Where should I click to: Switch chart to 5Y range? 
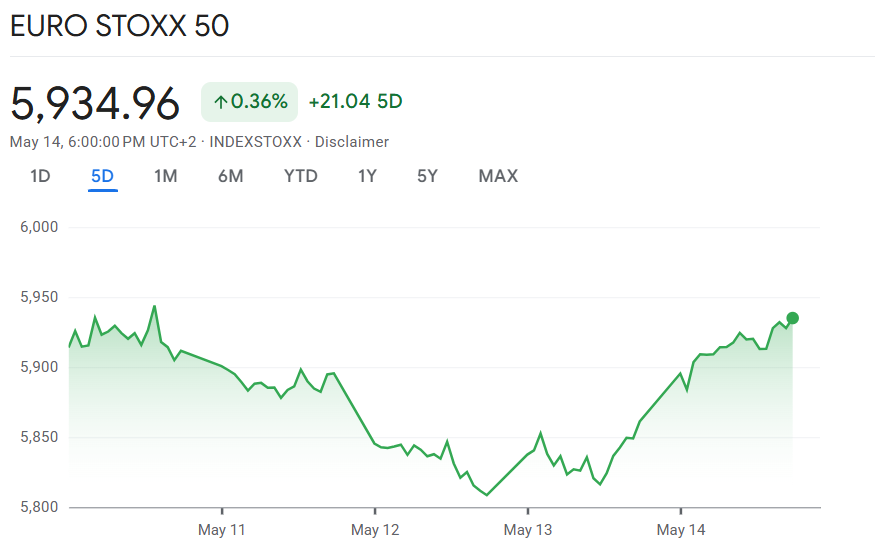[x=427, y=176]
